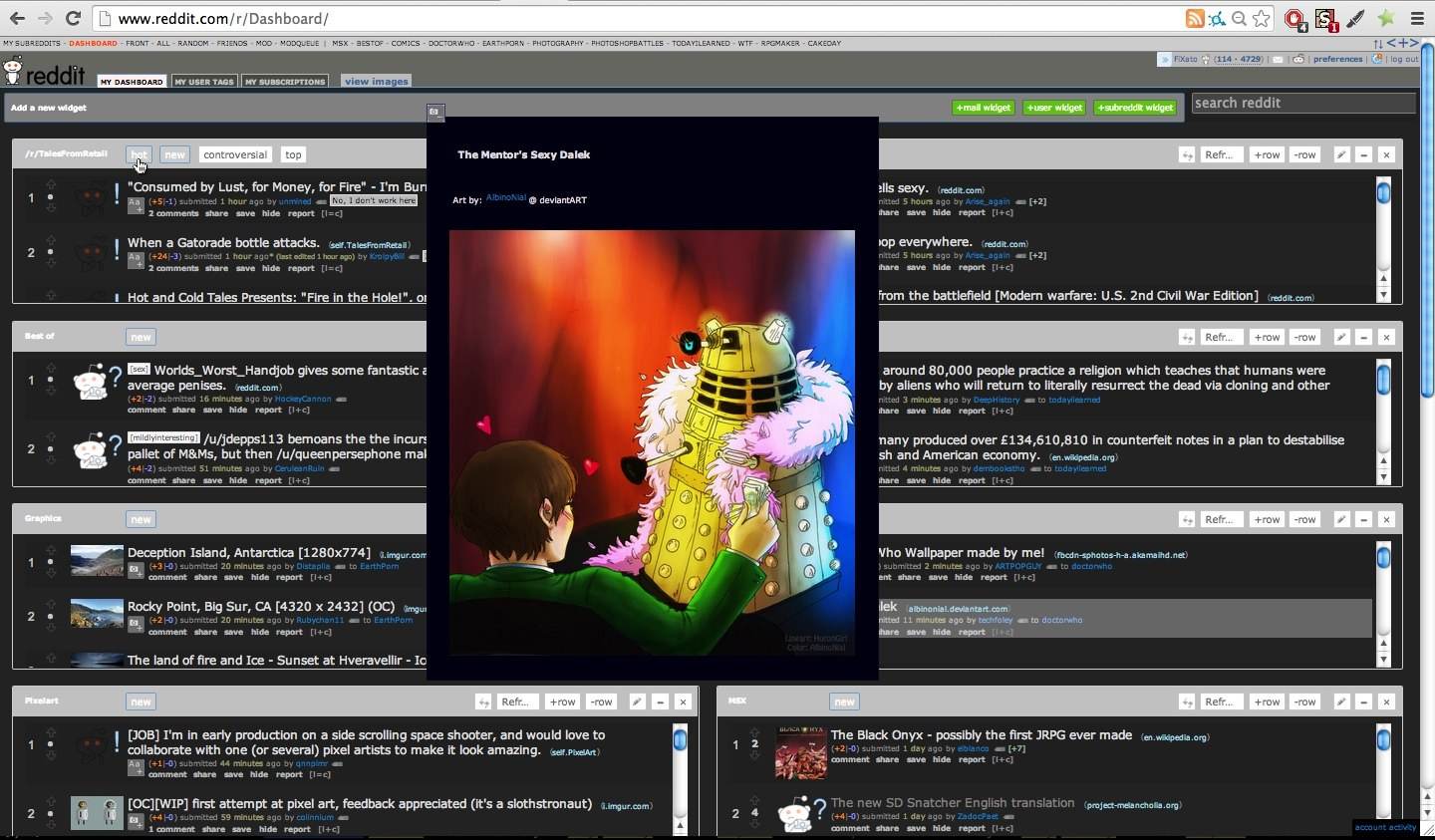Screen dimensions: 1435x840
Task: Open the EARTHPORN shortcut in subreddit bar
Action: click(x=503, y=44)
